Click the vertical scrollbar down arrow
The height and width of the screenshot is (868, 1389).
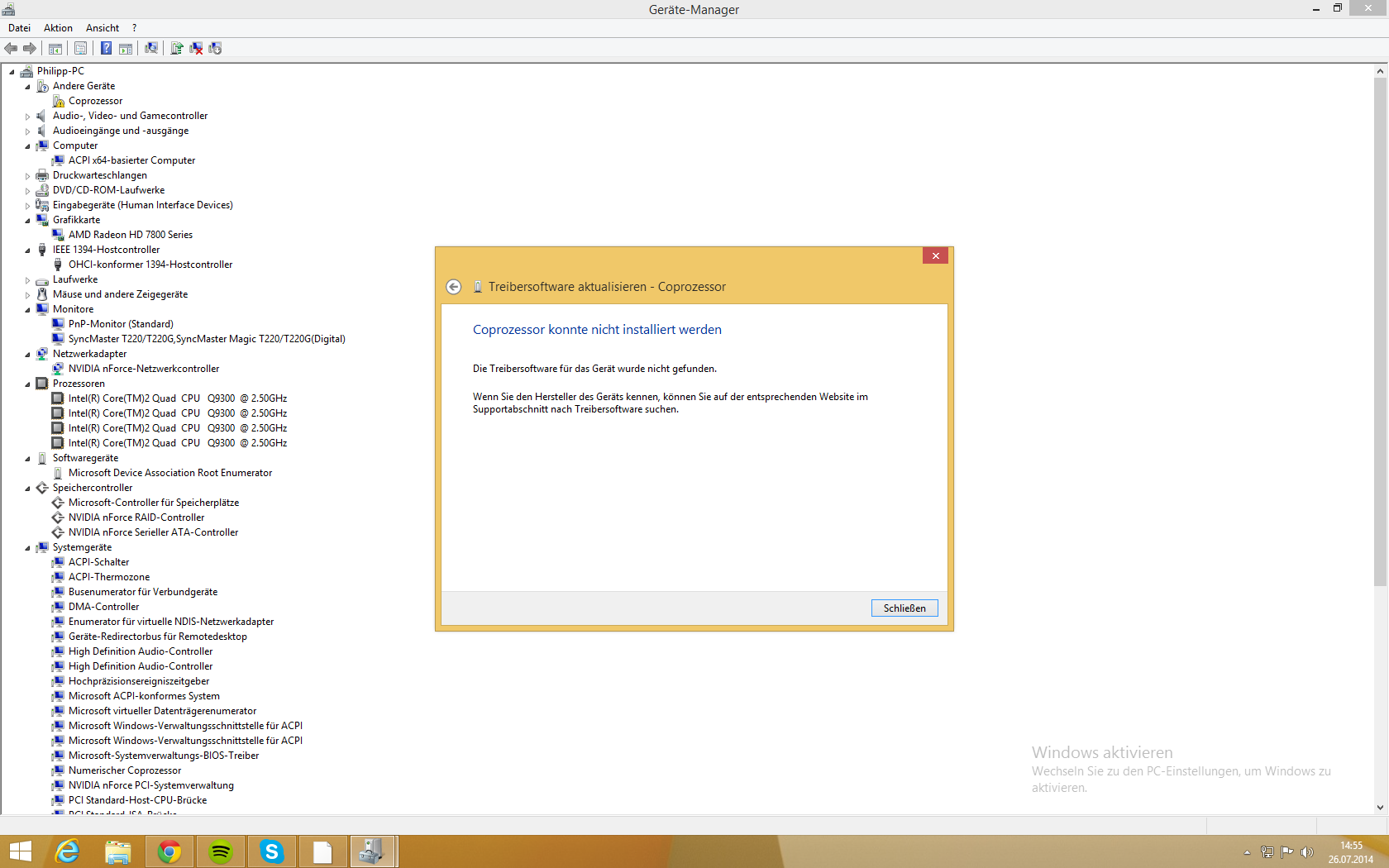1380,808
